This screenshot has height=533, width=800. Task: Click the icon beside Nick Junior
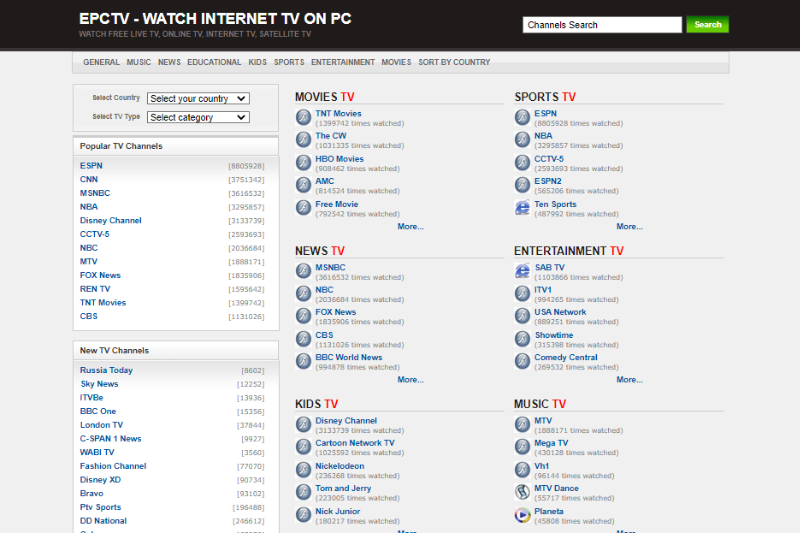coord(304,515)
